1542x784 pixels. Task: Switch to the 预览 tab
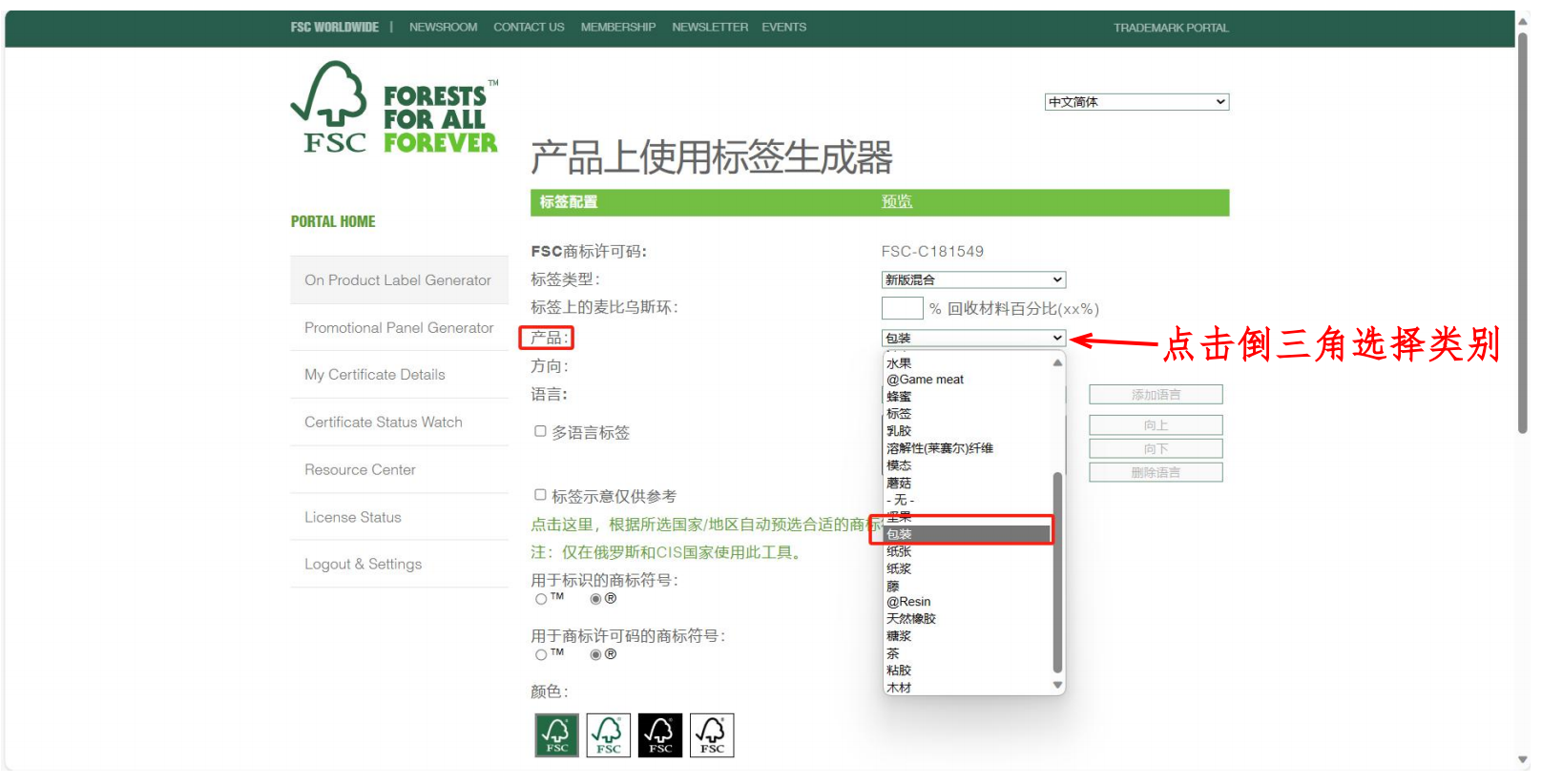click(897, 202)
